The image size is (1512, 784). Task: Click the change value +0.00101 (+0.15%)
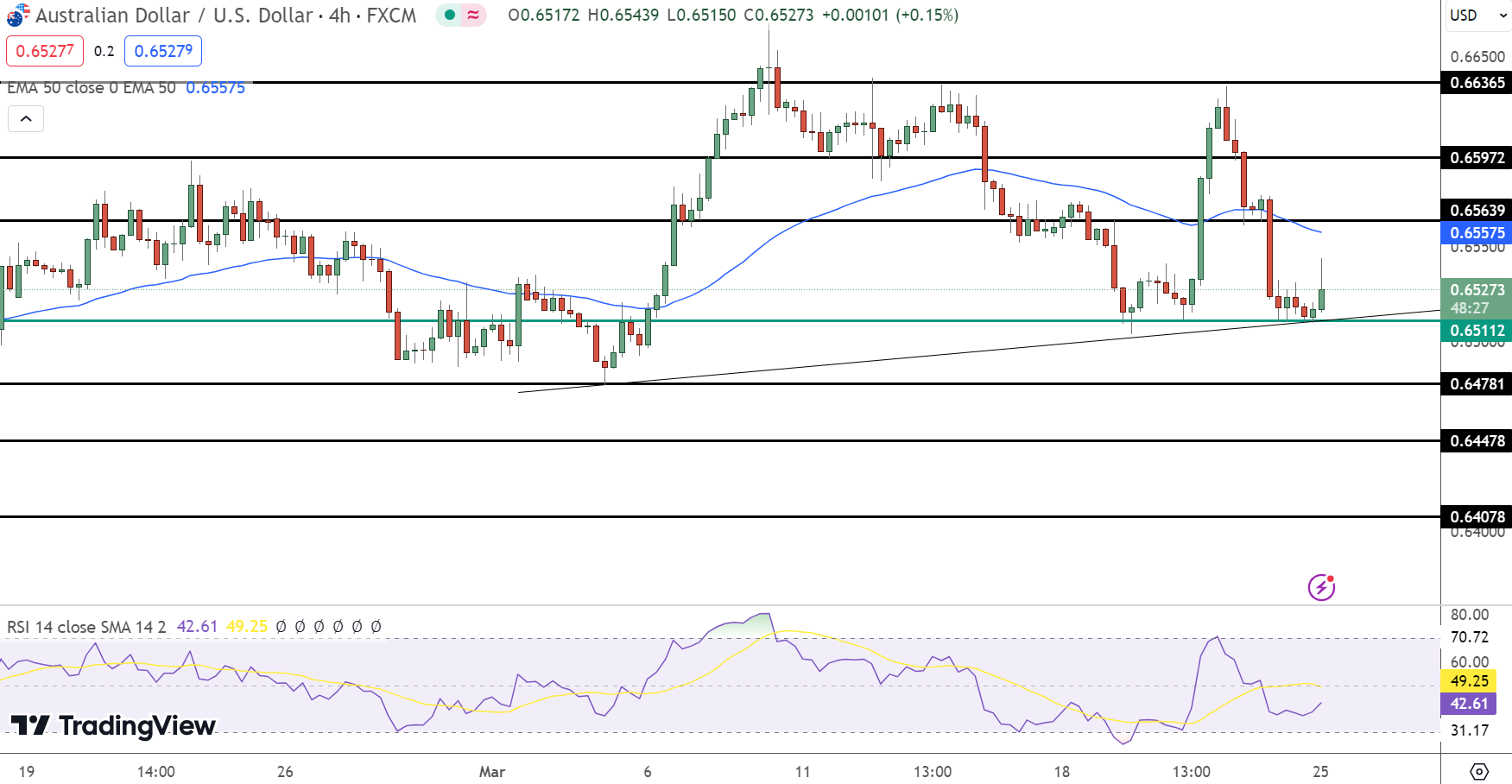pyautogui.click(x=890, y=15)
